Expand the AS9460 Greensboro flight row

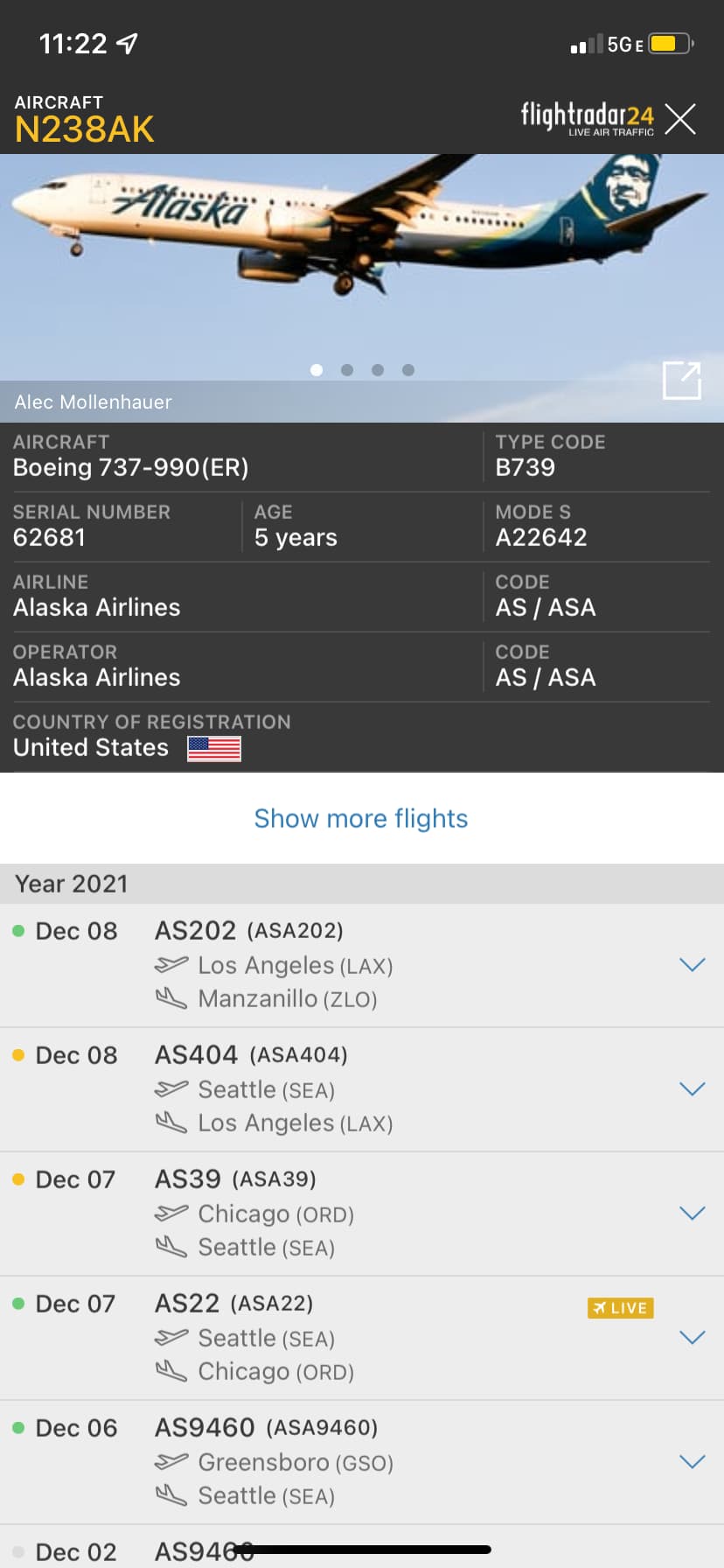[692, 1462]
